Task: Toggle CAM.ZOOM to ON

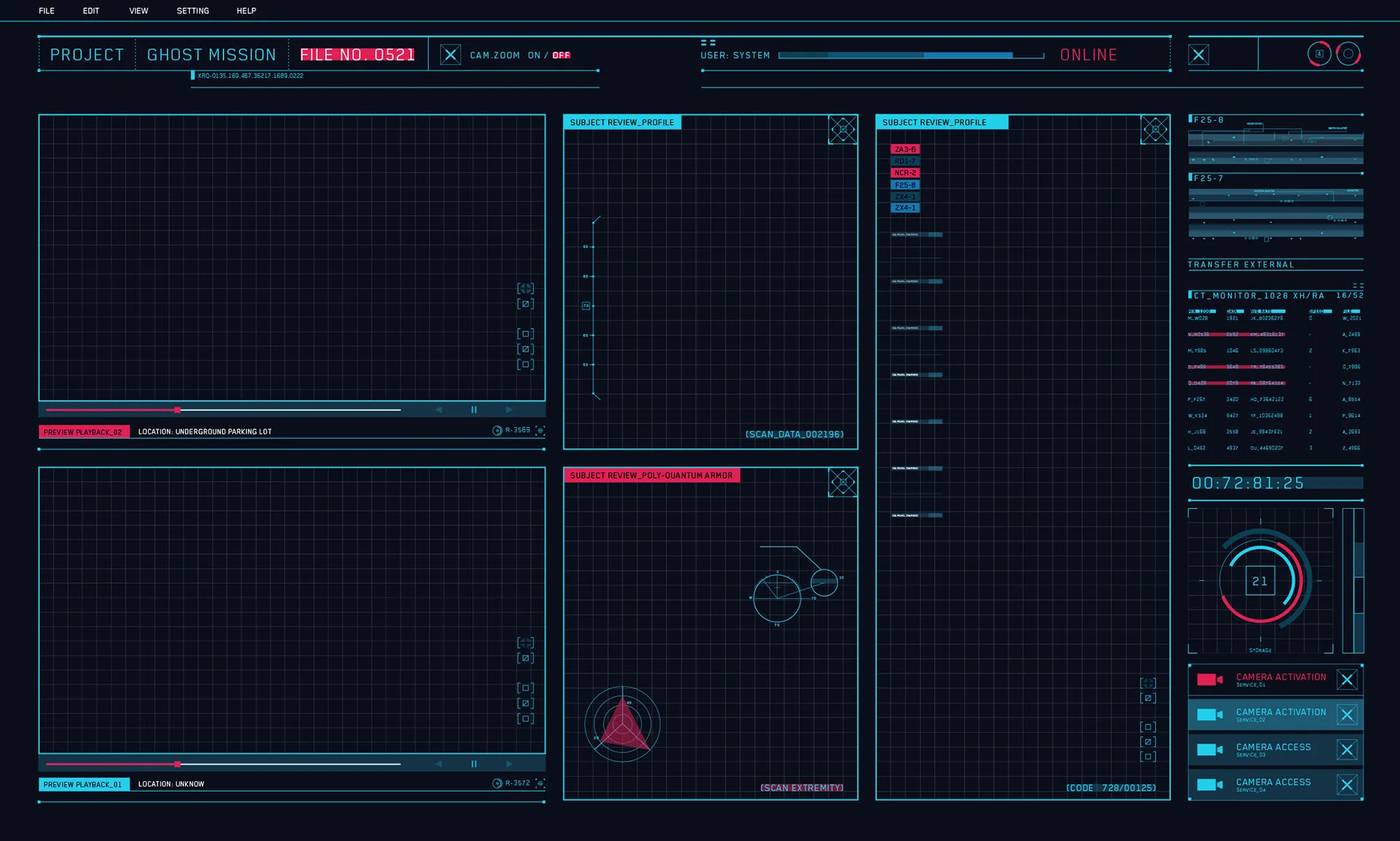Action: click(534, 55)
